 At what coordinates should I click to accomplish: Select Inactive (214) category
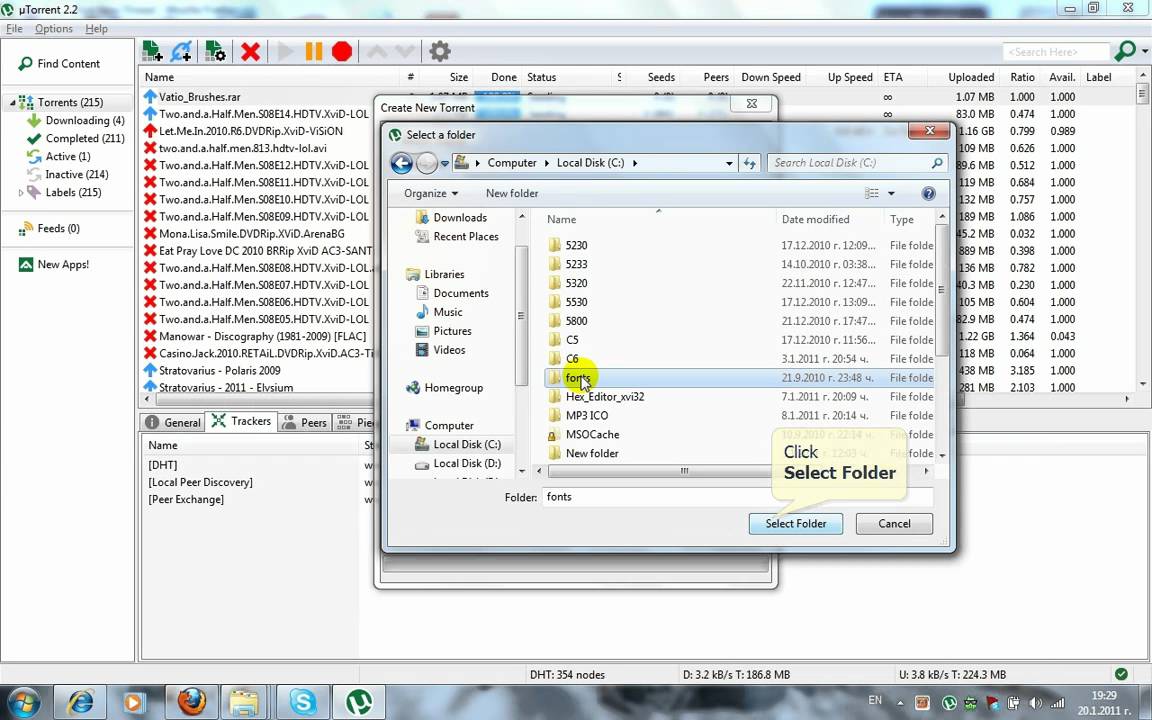(76, 174)
